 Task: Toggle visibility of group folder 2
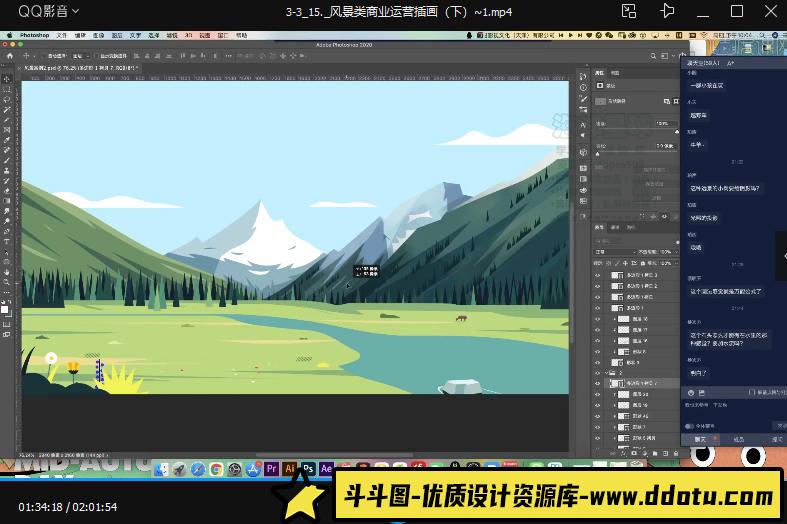point(597,373)
